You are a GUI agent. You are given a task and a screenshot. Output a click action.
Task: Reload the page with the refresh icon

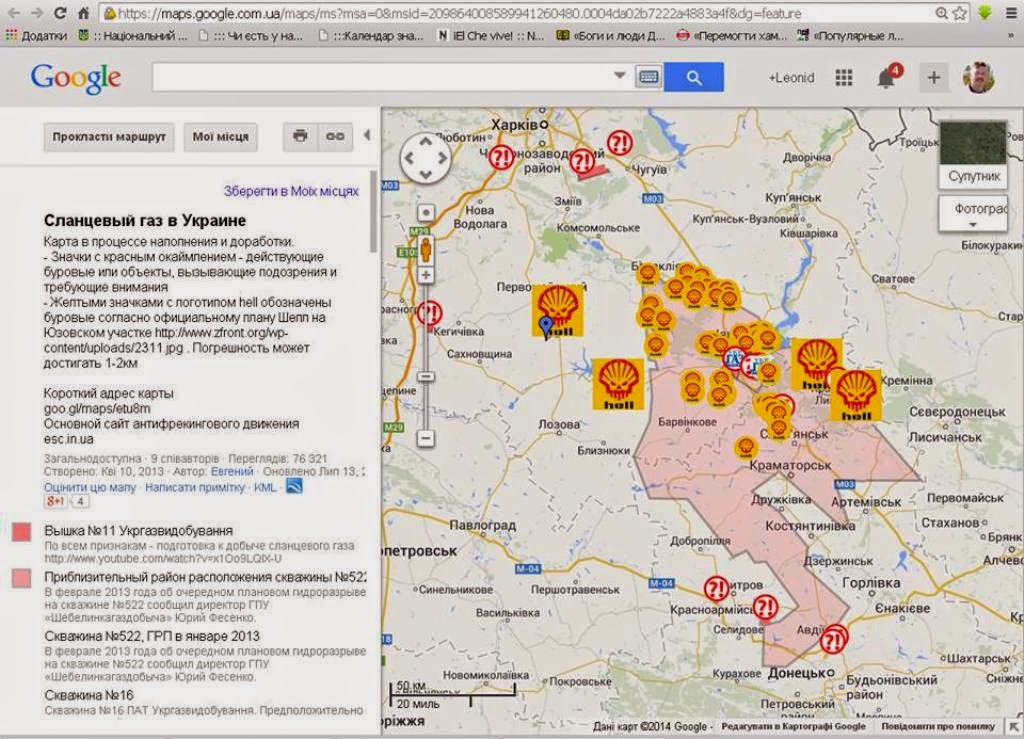[59, 12]
